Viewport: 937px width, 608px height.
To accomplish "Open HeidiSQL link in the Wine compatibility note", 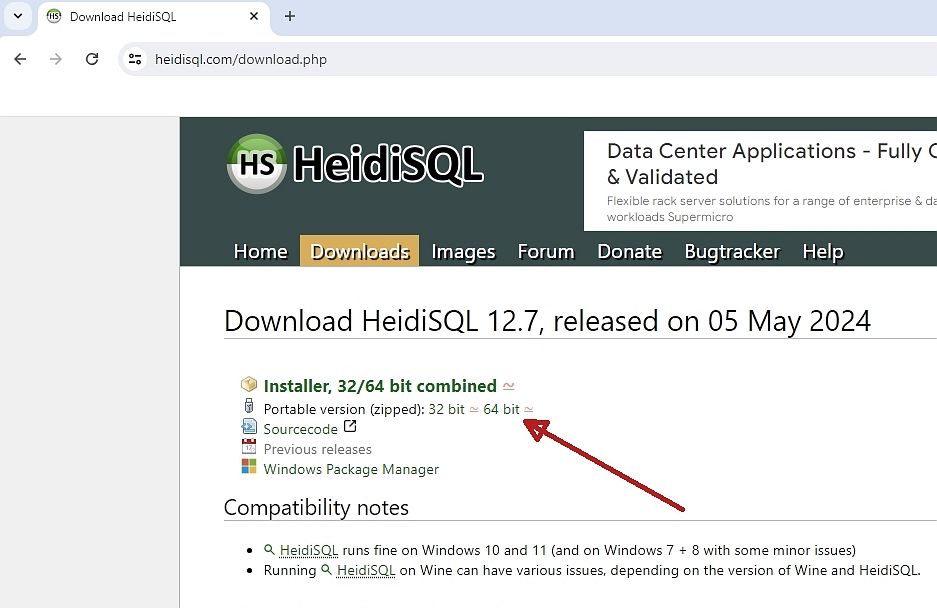I will [x=366, y=570].
